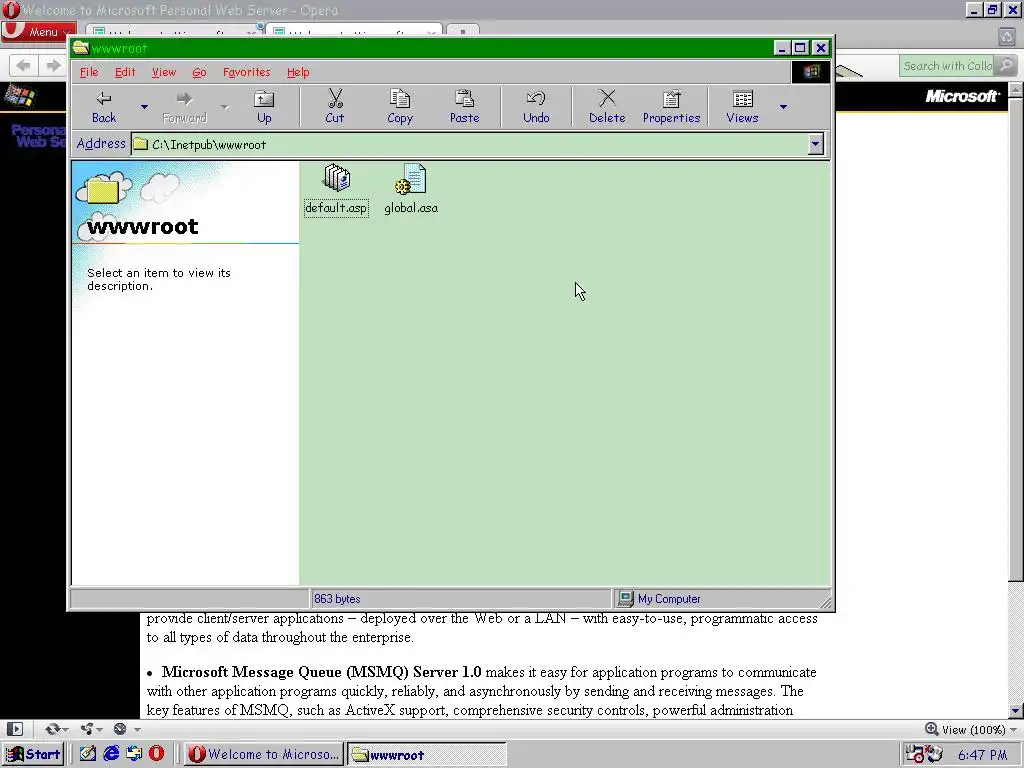The width and height of the screenshot is (1024, 768).
Task: Open the Go menu
Action: (x=199, y=72)
